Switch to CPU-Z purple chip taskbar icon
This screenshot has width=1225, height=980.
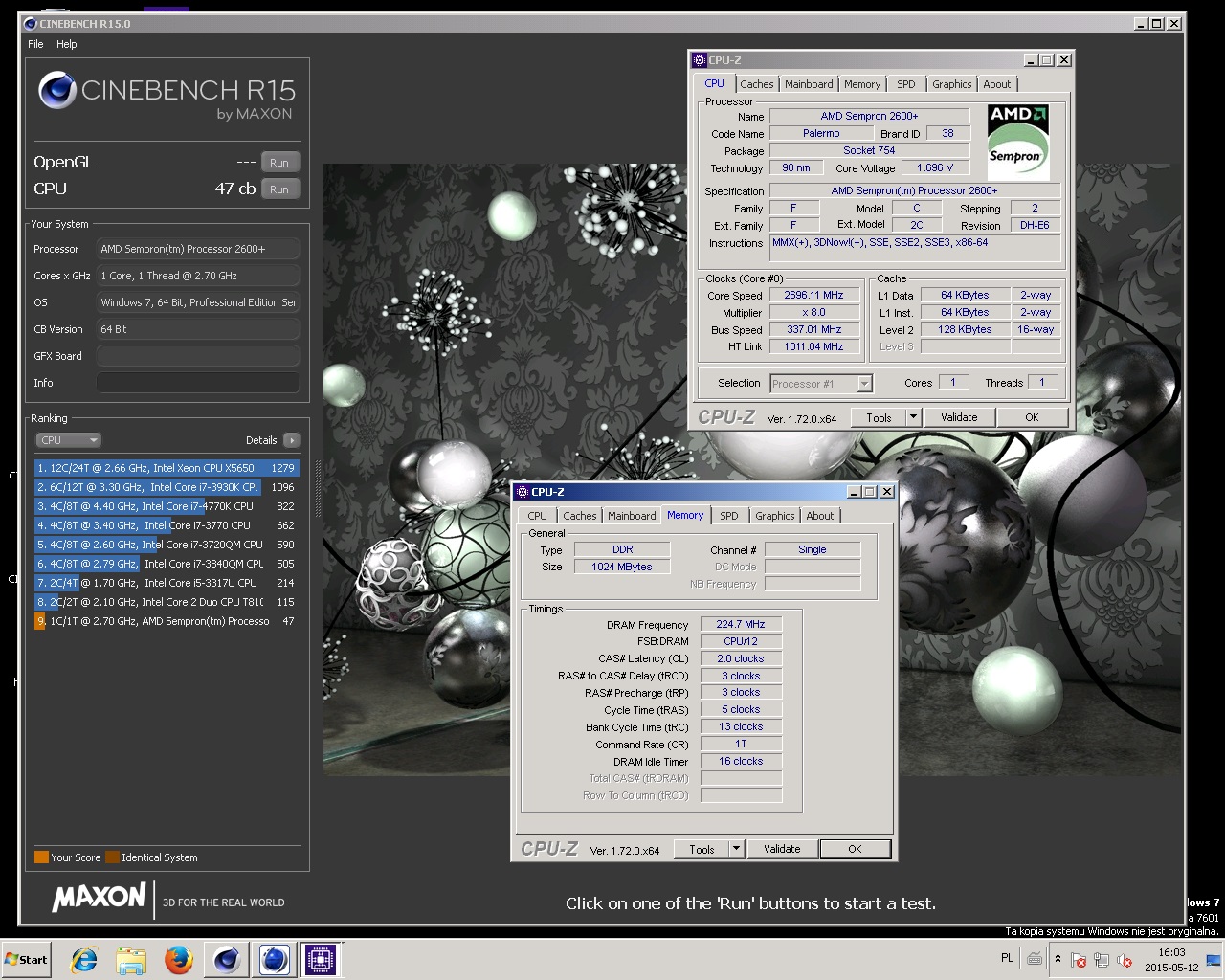321,959
